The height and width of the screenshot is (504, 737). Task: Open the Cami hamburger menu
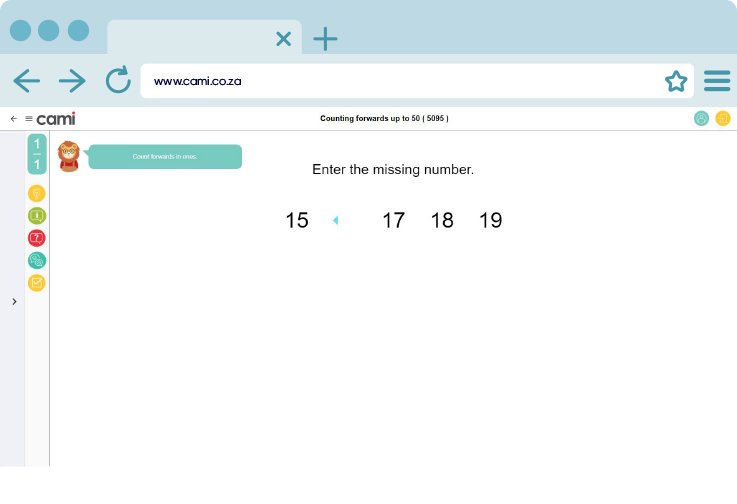pyautogui.click(x=29, y=119)
